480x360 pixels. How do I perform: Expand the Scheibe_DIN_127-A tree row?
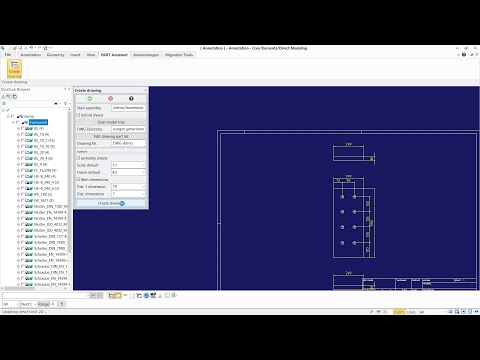click(x=18, y=236)
